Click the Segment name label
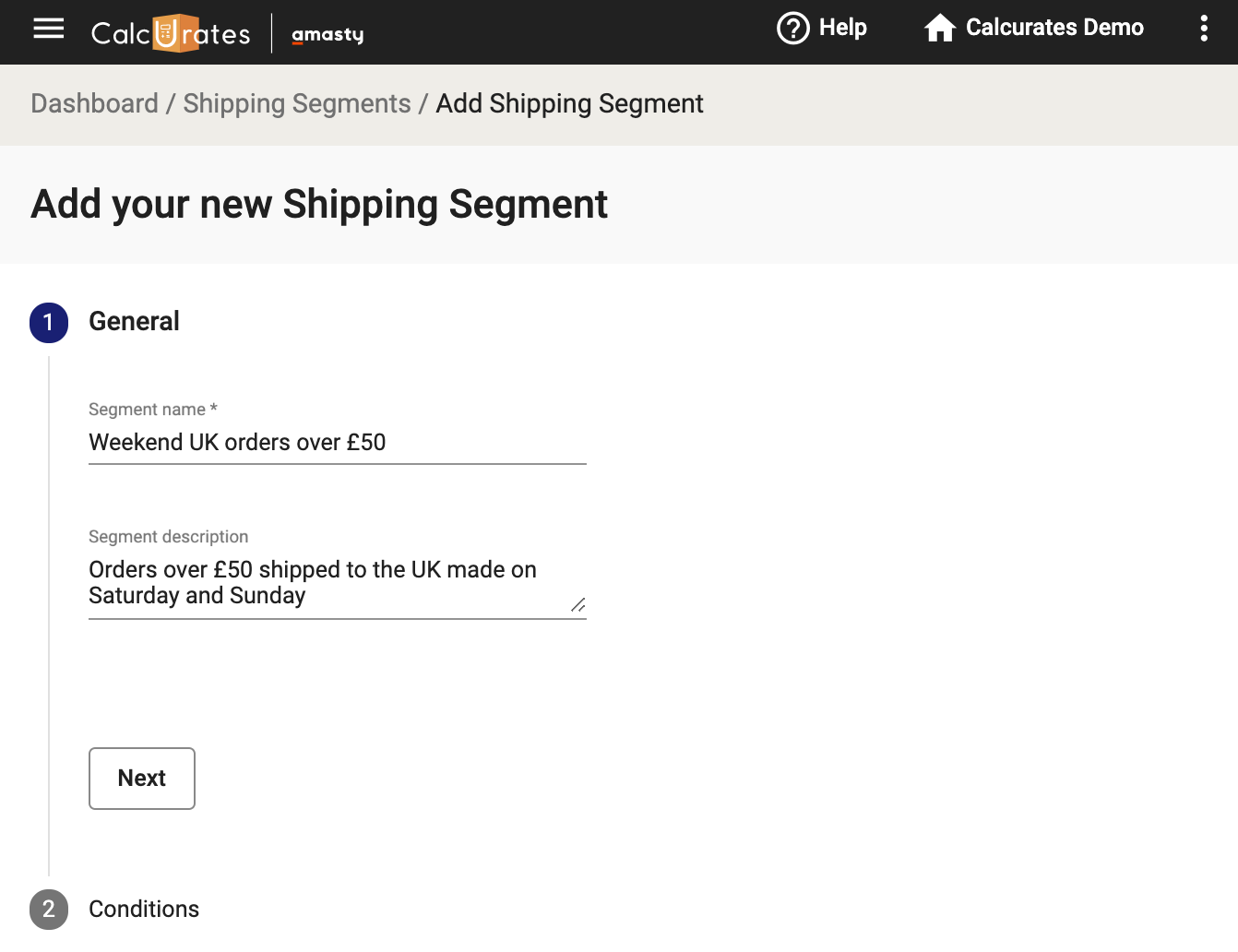This screenshot has width=1238, height=952. [x=153, y=409]
